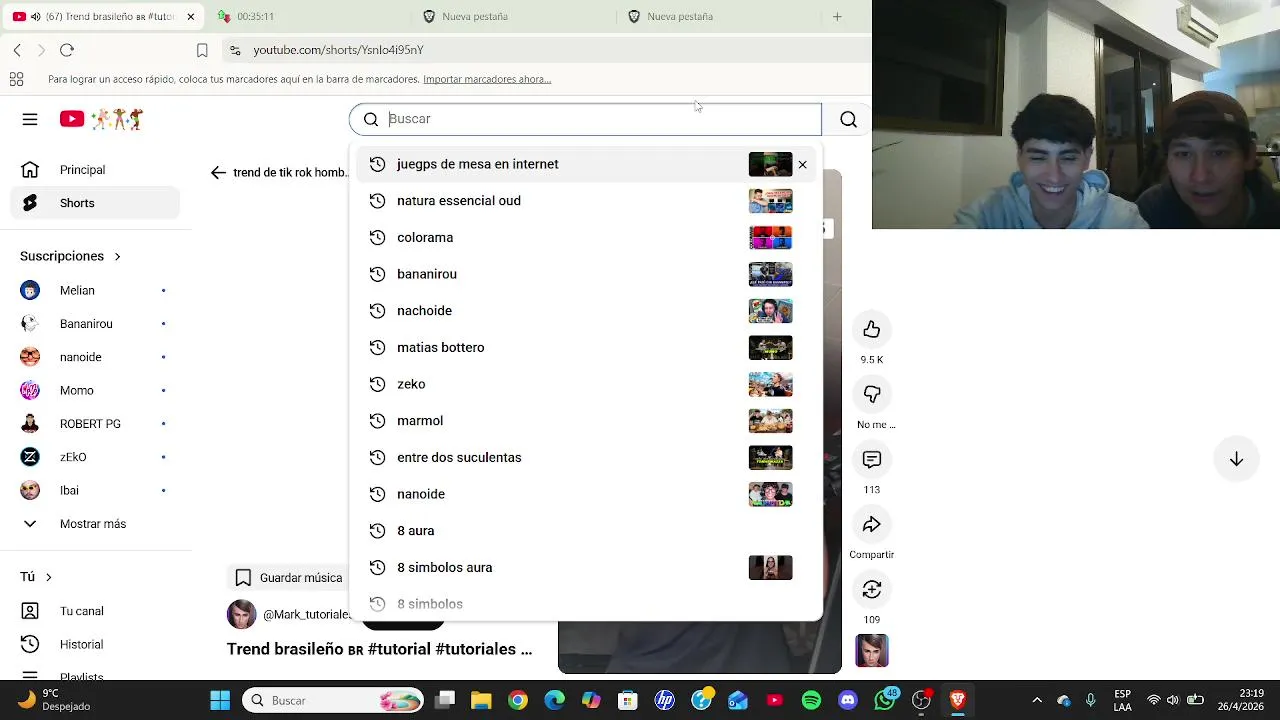Like the short with thumbs up

(x=872, y=330)
